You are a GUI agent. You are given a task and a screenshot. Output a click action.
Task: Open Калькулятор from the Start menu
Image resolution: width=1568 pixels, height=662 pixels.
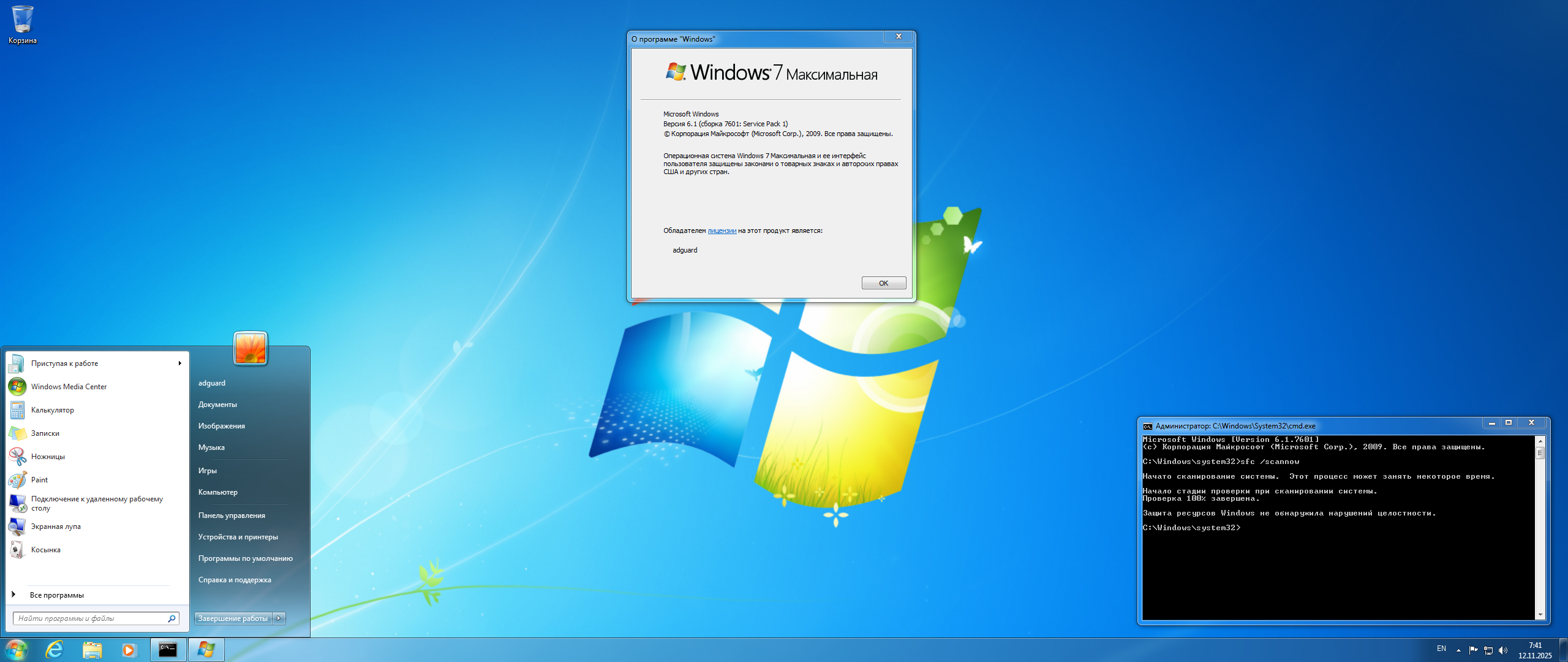(53, 410)
